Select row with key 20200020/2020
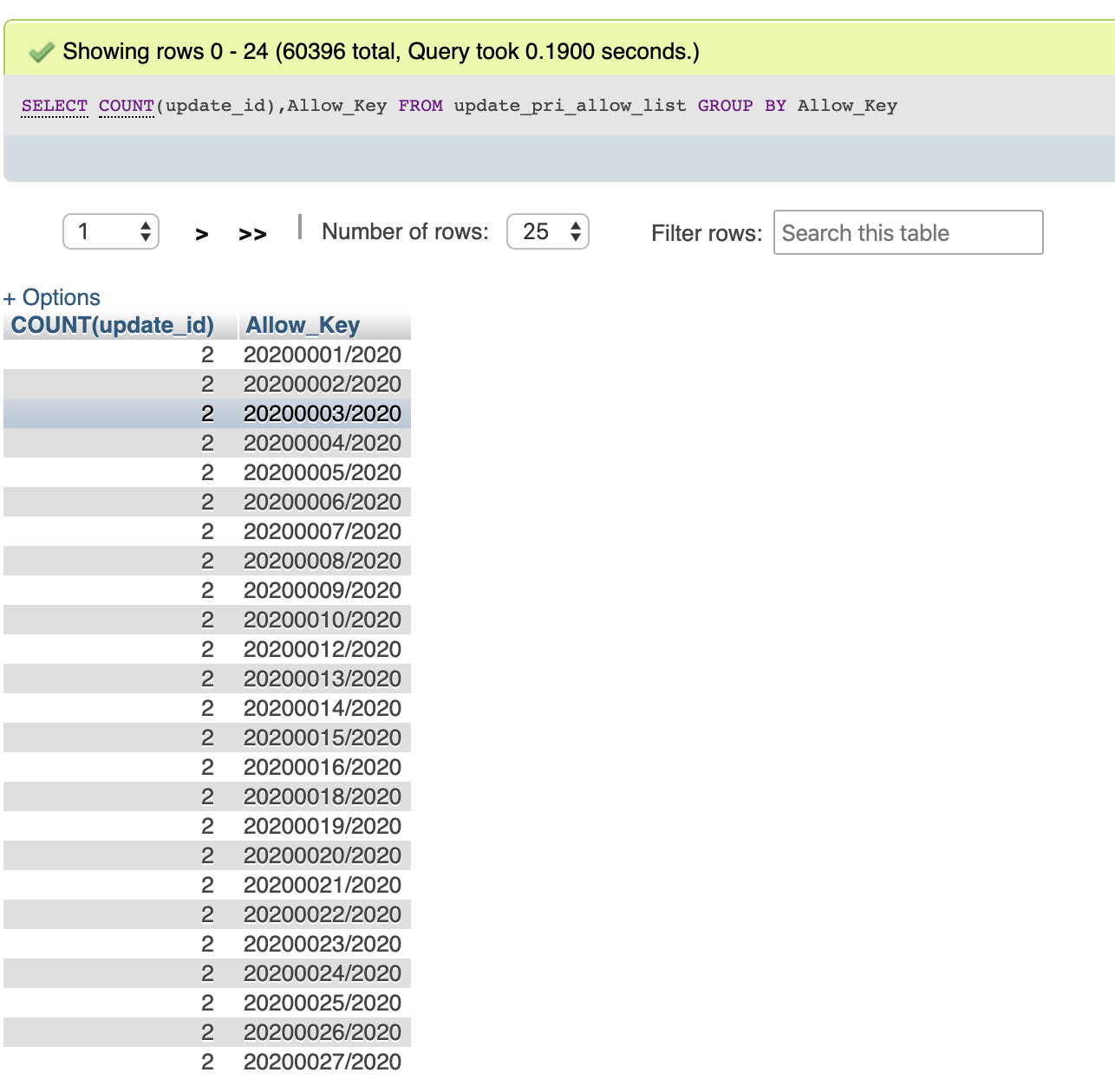The height and width of the screenshot is (1092, 1115). tap(207, 855)
